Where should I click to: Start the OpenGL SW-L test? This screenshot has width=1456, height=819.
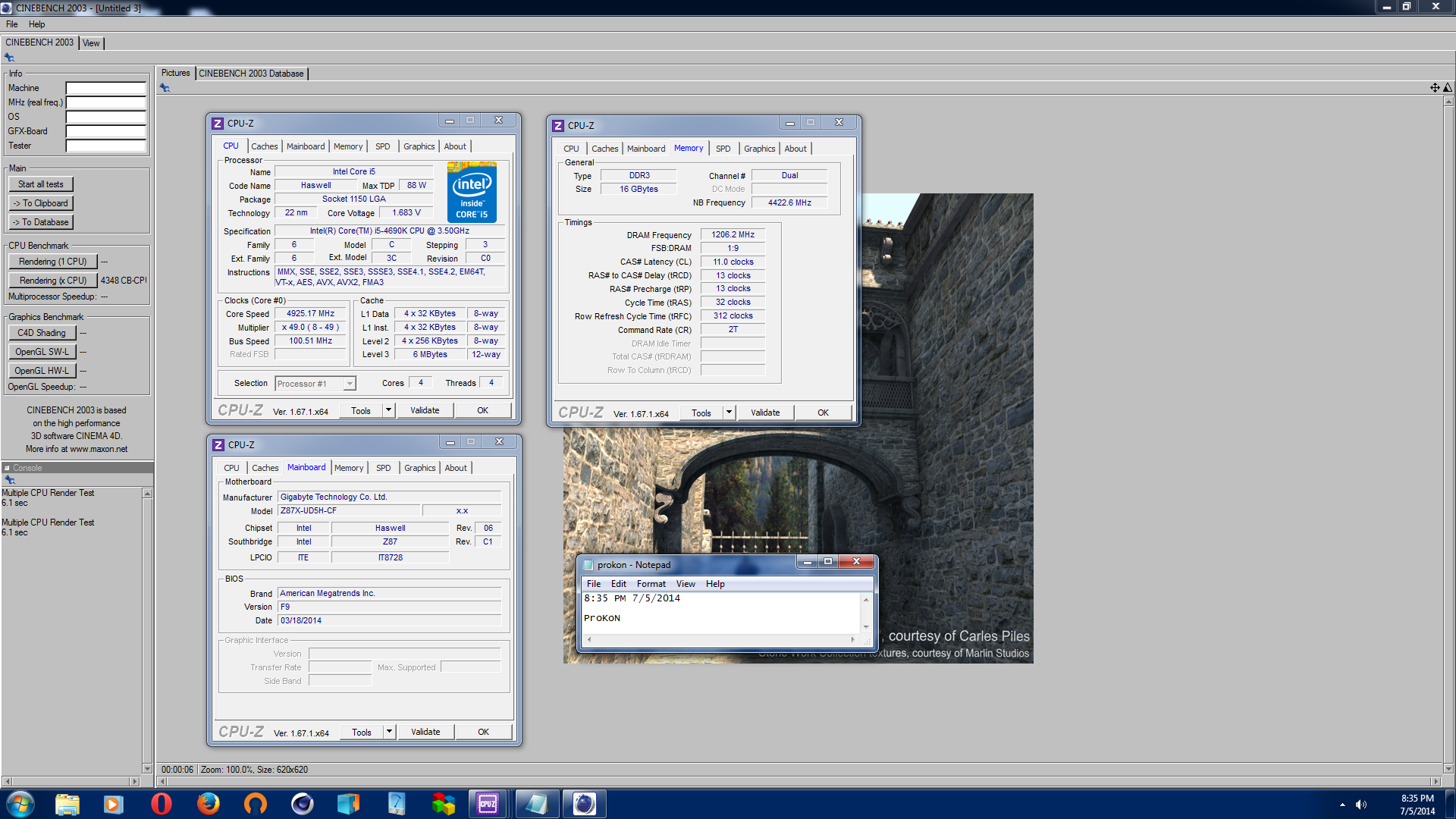pos(42,352)
